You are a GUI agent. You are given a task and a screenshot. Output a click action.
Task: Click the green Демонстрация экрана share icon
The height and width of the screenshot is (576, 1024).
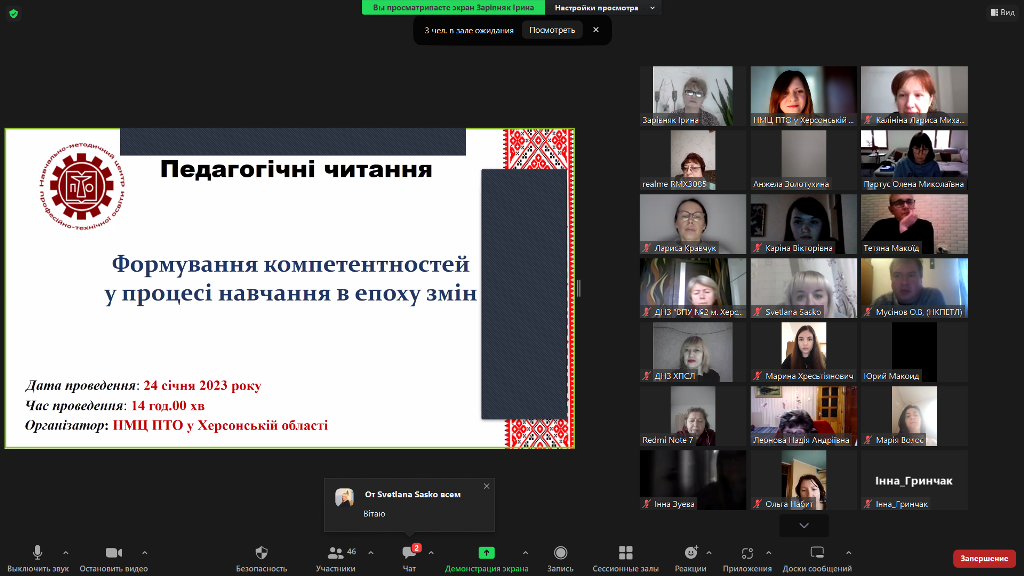coord(486,553)
